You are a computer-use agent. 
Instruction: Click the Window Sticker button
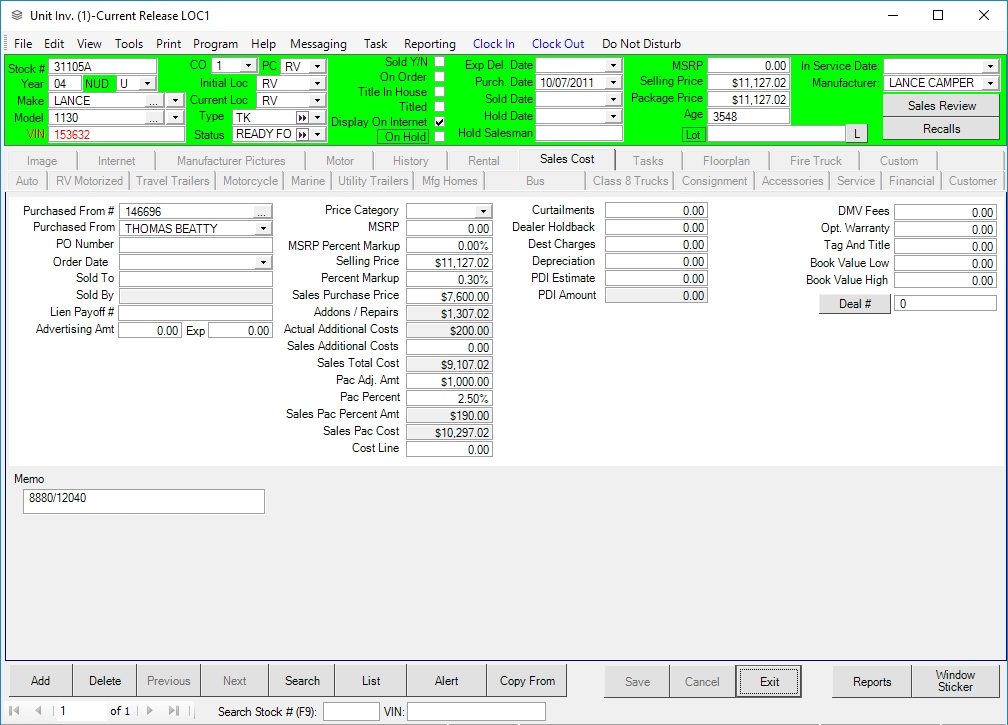(x=955, y=681)
